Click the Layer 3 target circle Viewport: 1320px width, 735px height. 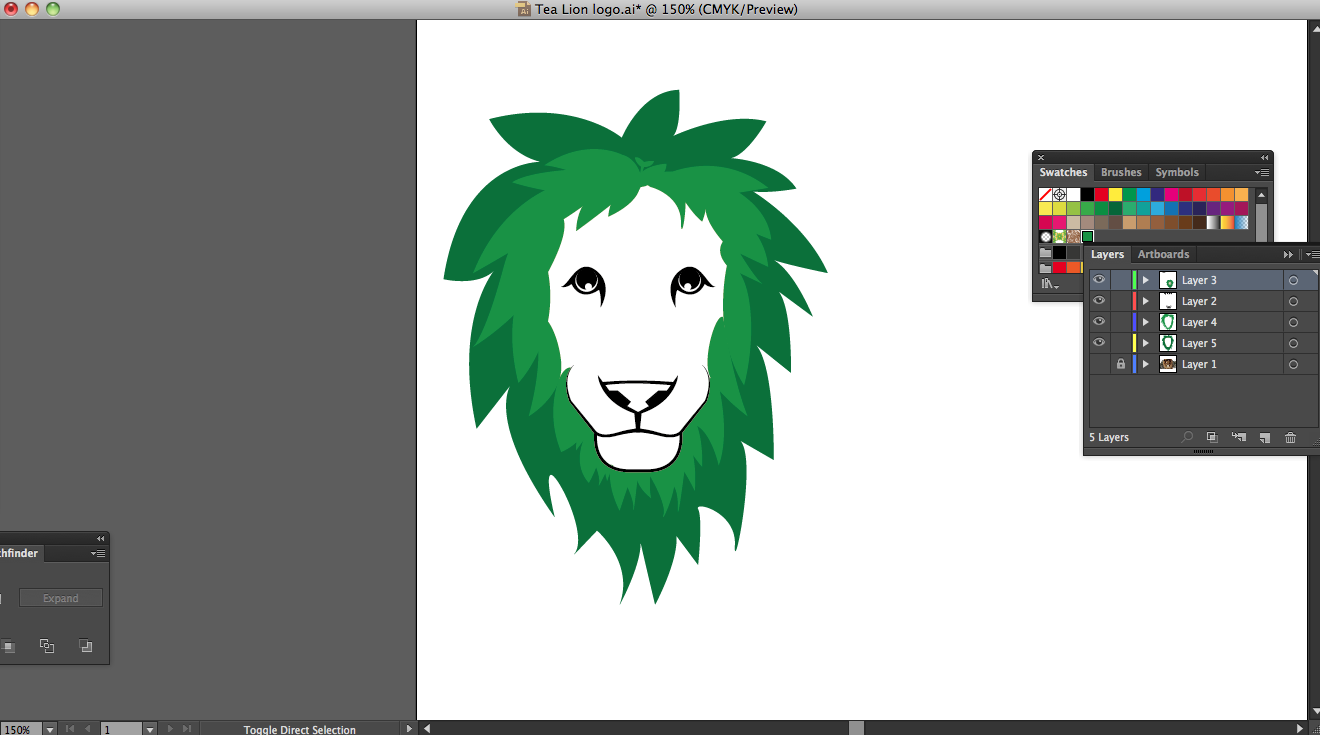click(1293, 281)
